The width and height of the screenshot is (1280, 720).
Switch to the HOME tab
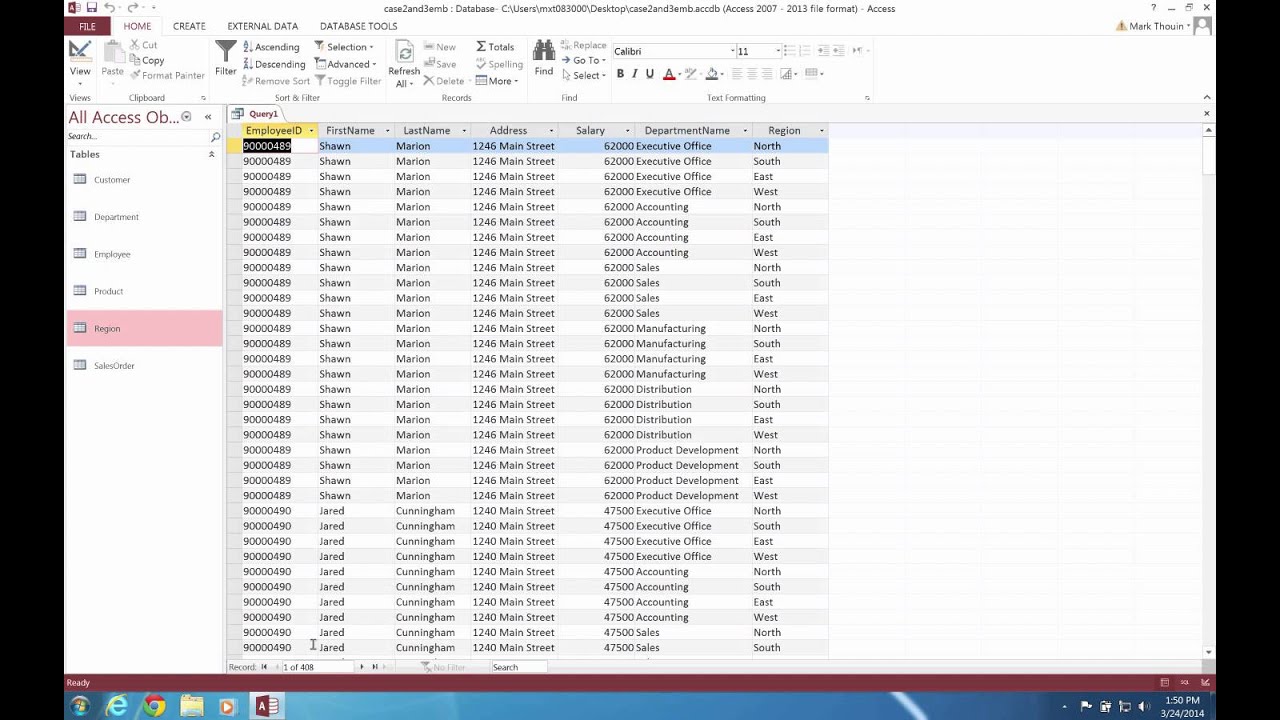(137, 26)
